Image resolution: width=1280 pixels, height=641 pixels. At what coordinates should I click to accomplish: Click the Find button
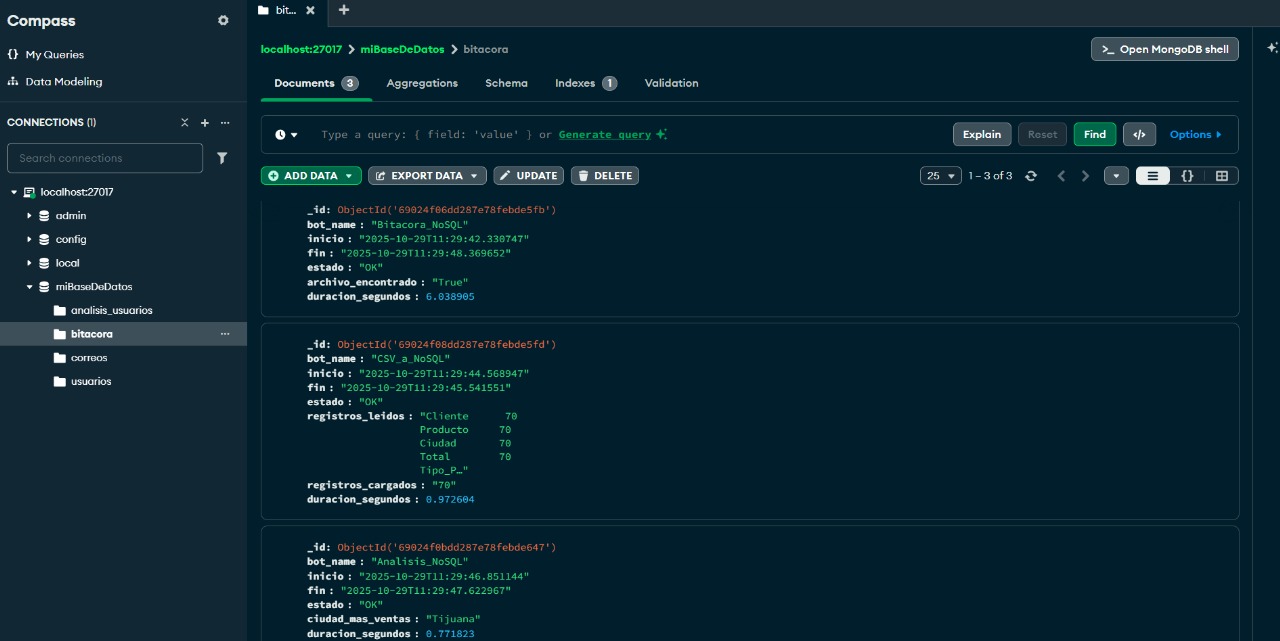click(1094, 135)
